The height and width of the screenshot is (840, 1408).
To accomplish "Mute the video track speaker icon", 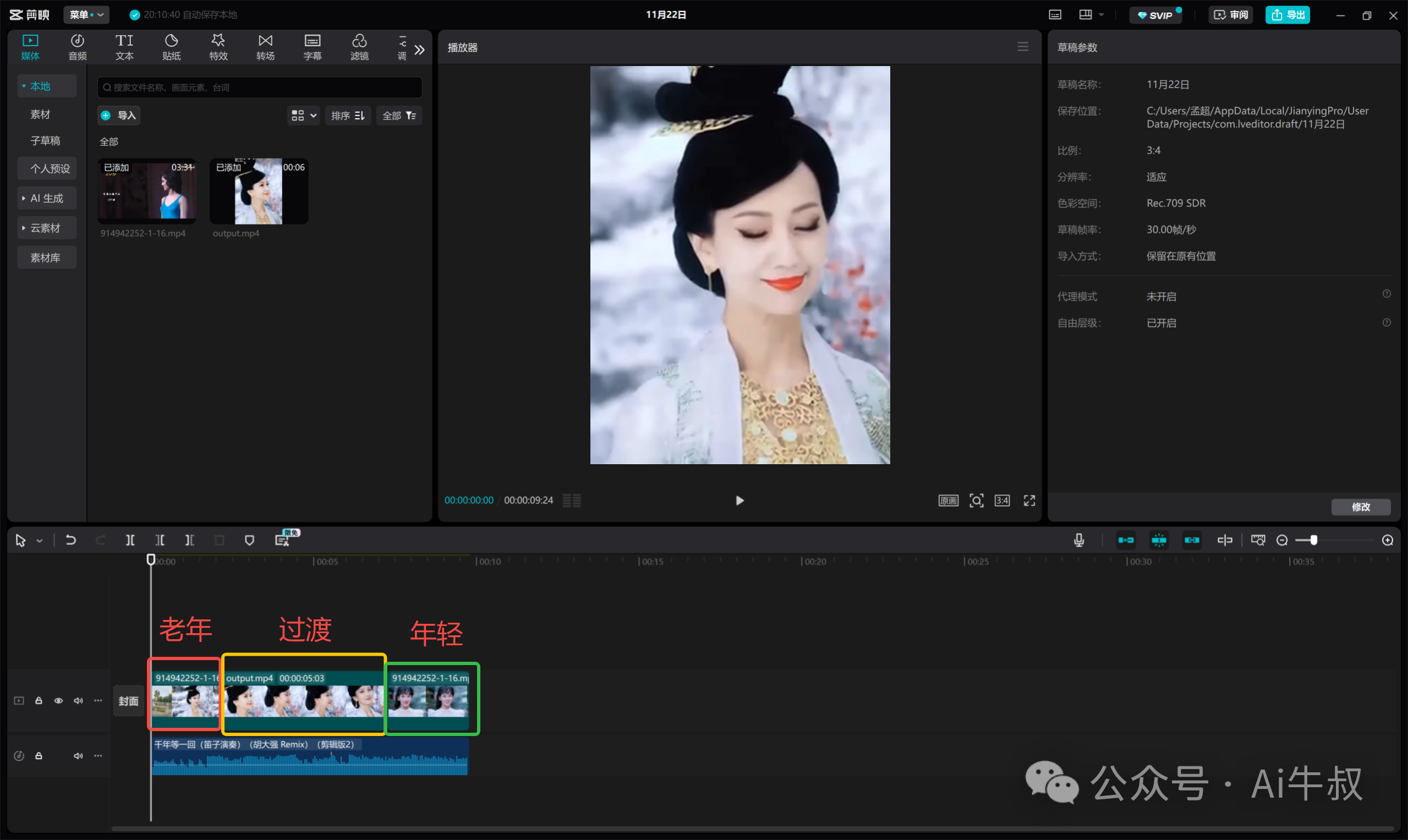I will coord(78,701).
